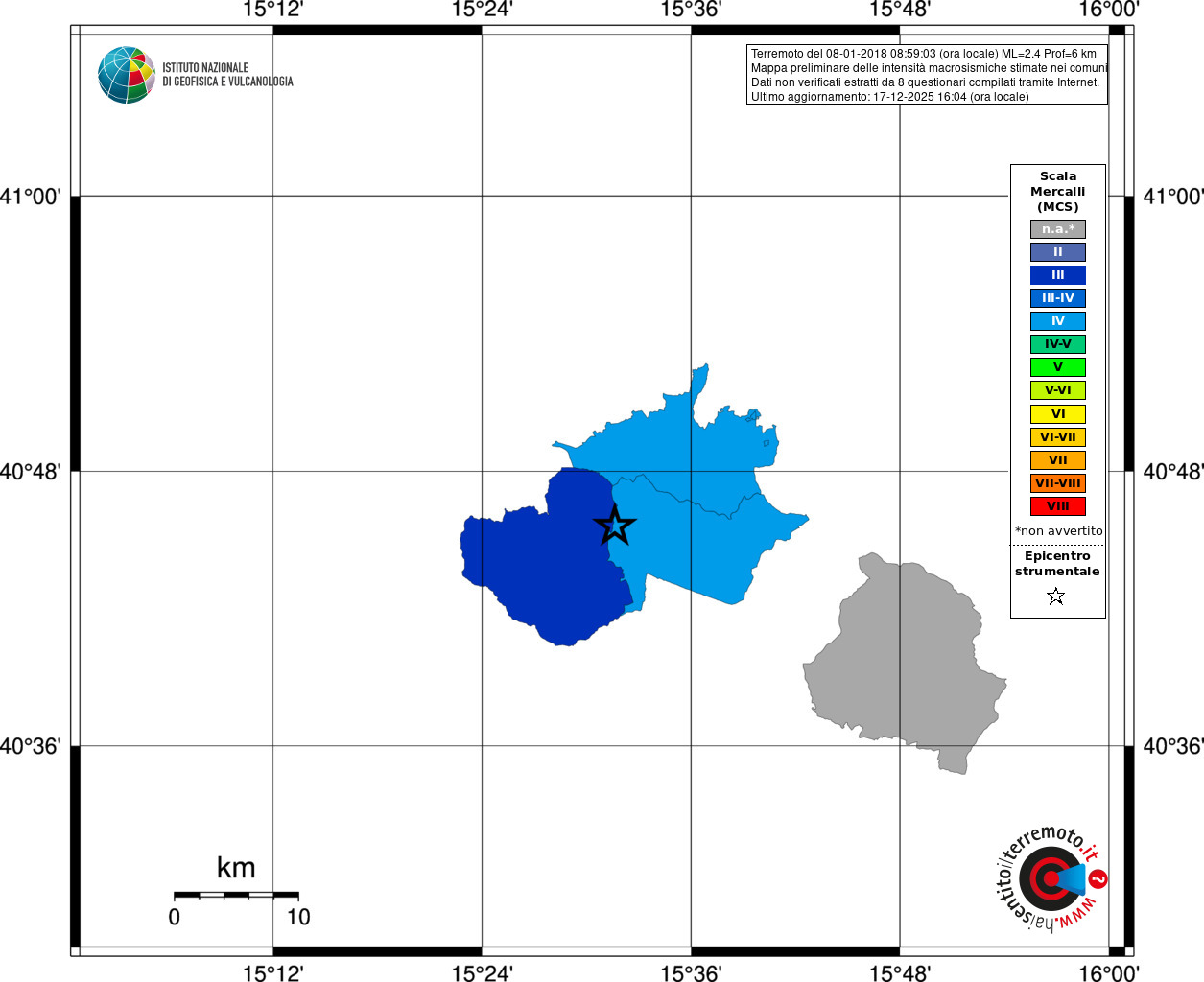Click the left axis label 41°00'
Viewport: 1204px width, 982px height.
point(31,197)
